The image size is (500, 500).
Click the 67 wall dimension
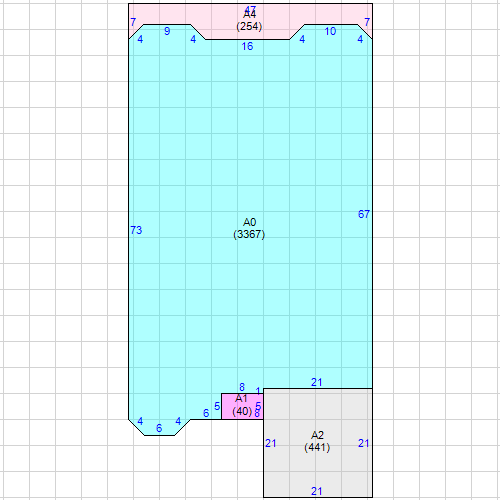click(364, 214)
